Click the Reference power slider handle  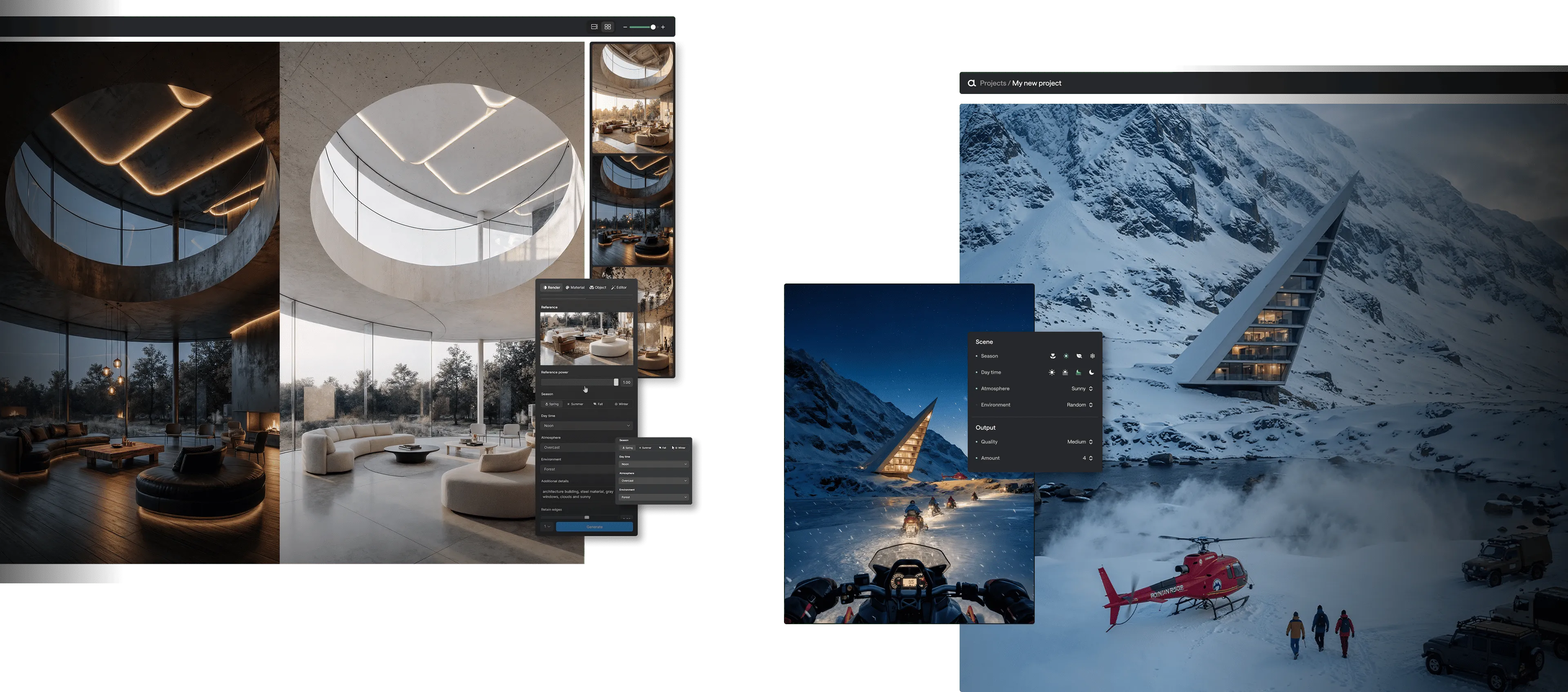616,382
